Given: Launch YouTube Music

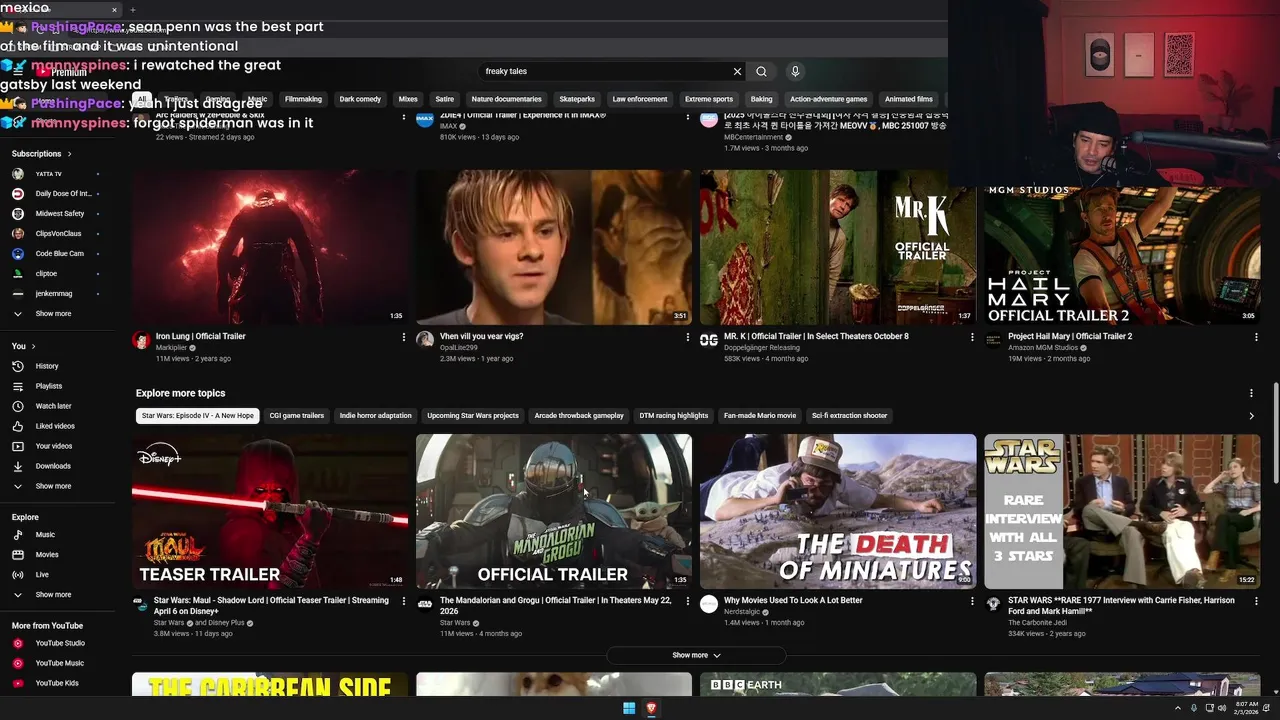Looking at the screenshot, I should pos(59,663).
